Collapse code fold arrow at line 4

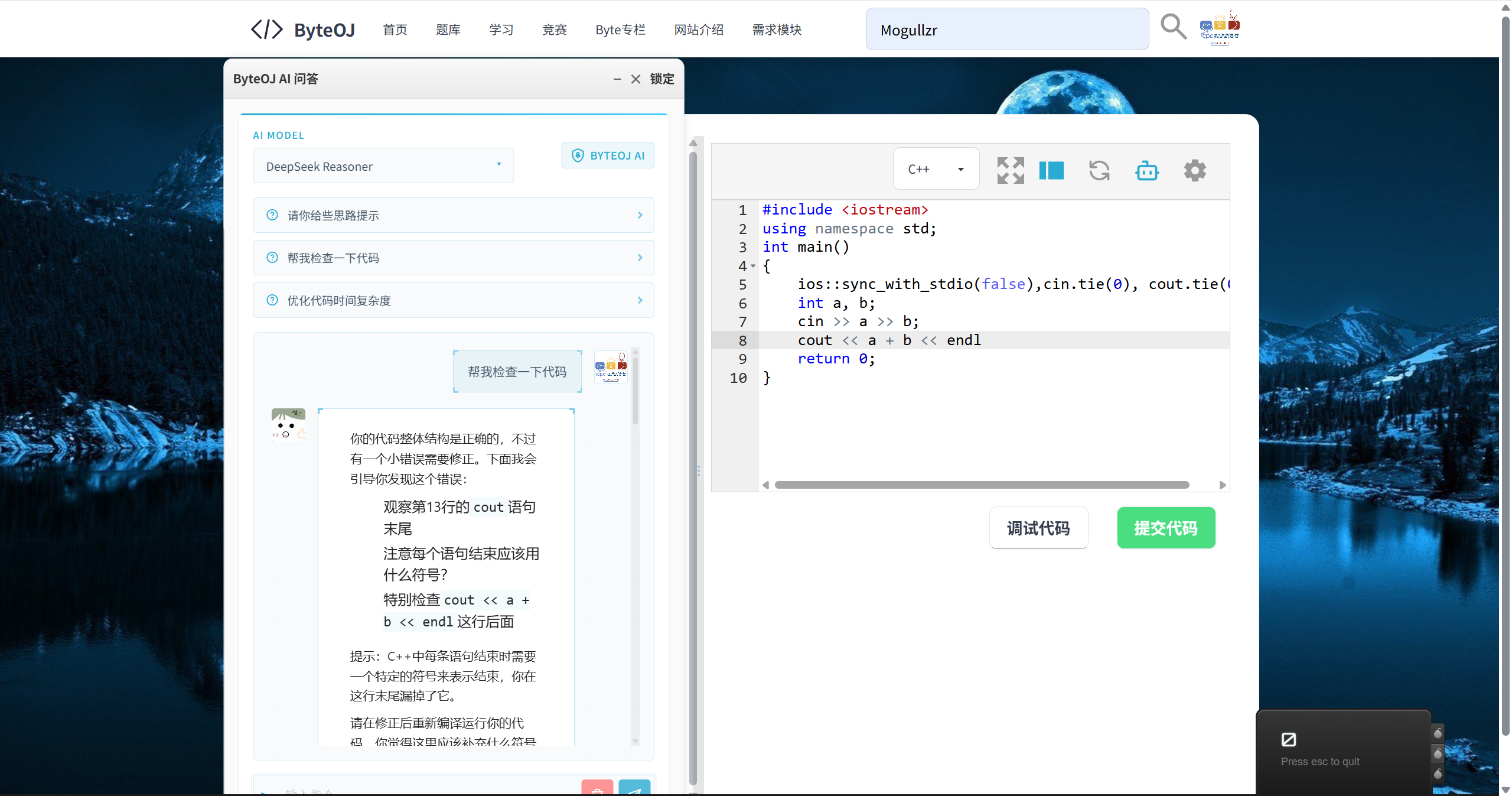click(x=753, y=266)
